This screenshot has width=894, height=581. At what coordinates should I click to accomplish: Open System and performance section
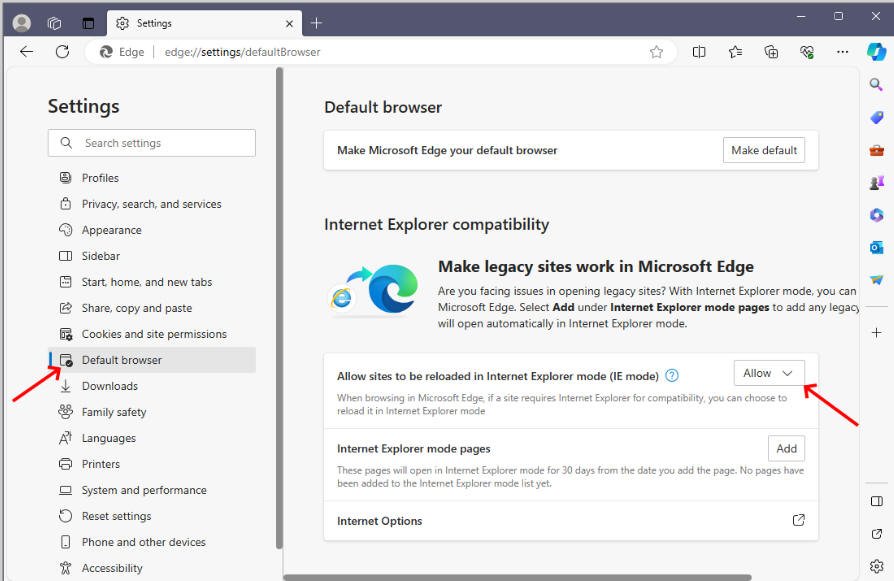pos(152,490)
